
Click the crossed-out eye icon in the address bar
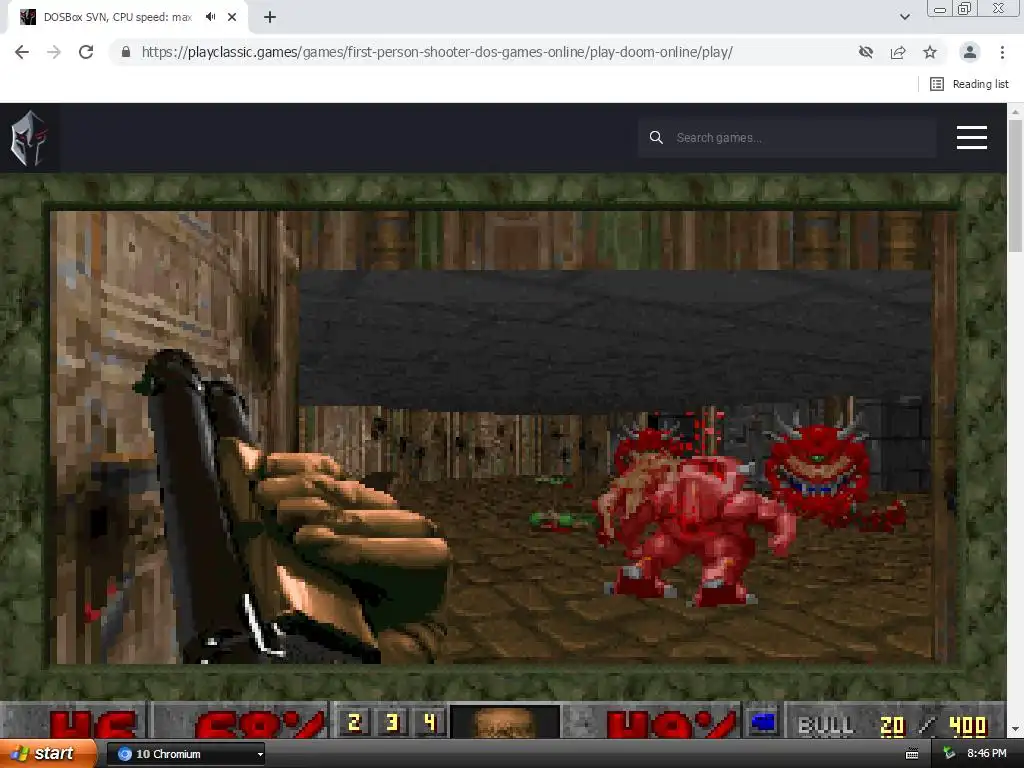pyautogui.click(x=865, y=52)
